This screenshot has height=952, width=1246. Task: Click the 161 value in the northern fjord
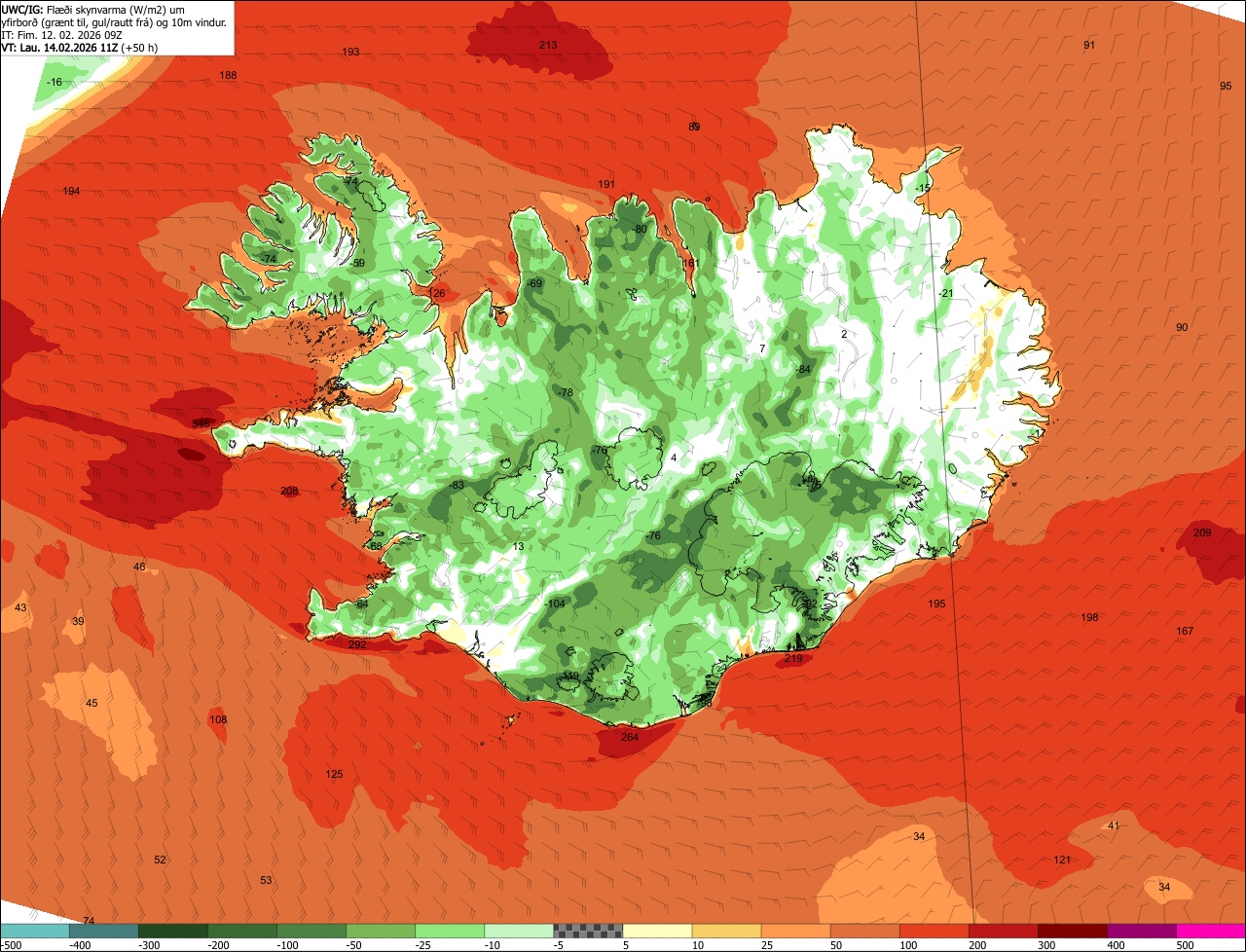(x=690, y=263)
